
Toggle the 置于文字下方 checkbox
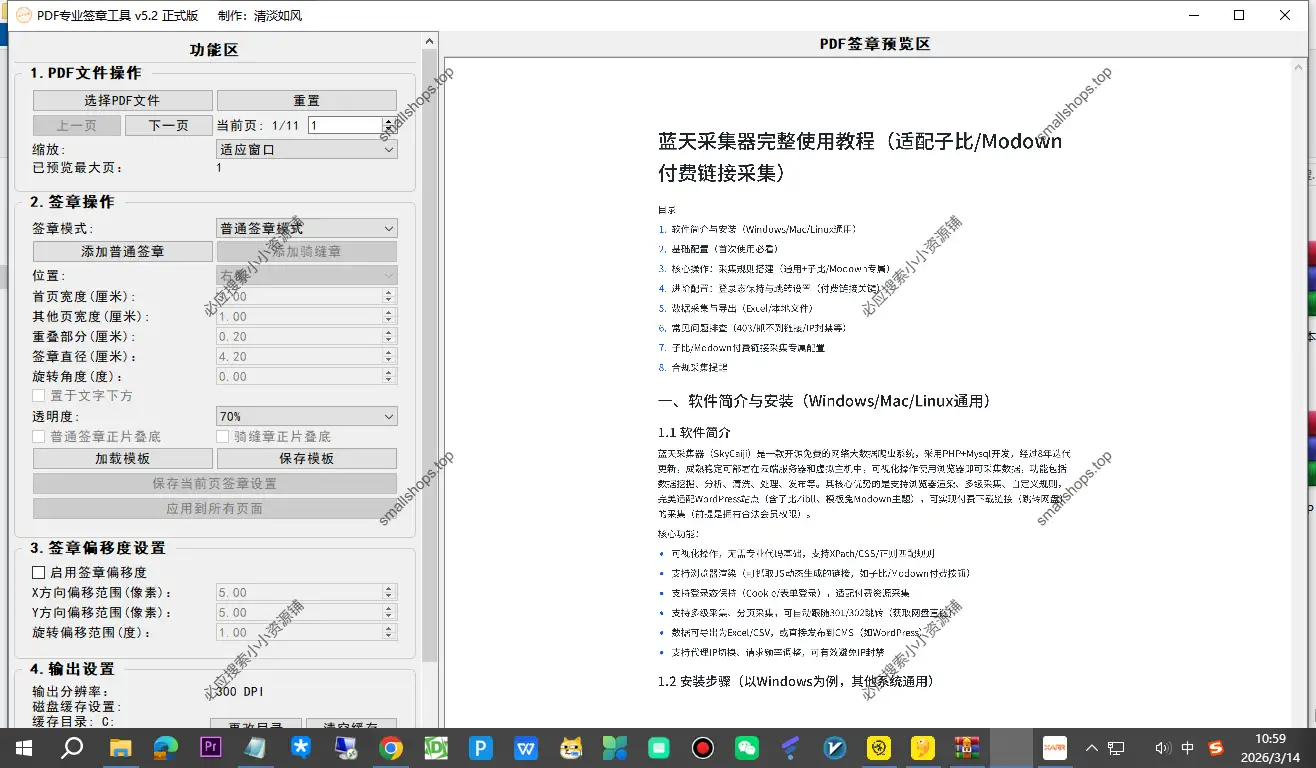(38, 395)
